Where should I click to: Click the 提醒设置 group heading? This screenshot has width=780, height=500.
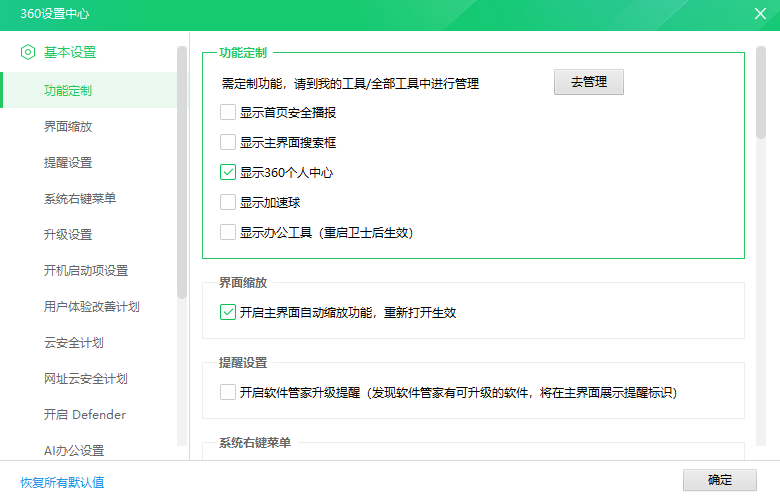[x=243, y=363]
